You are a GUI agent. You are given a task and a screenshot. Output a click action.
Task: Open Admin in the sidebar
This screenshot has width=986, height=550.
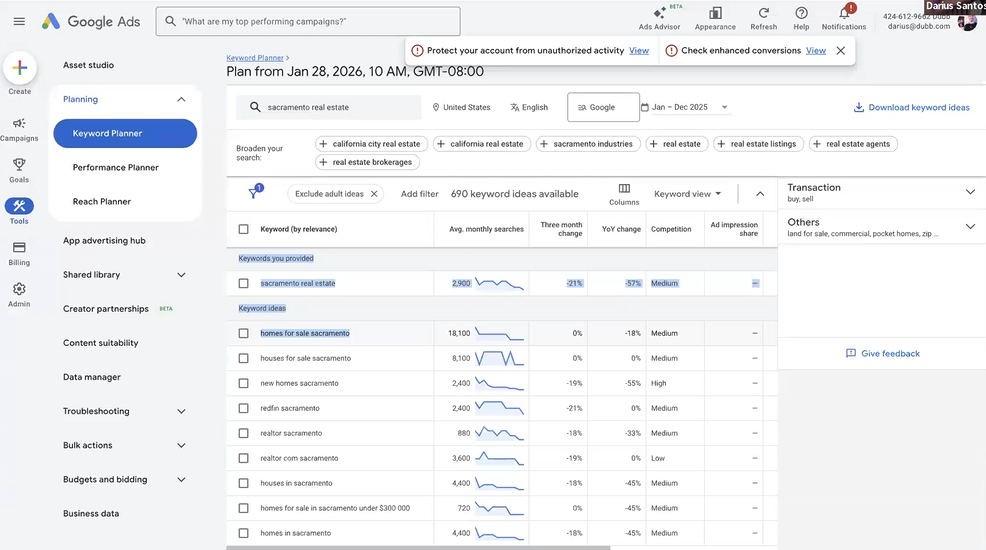[x=19, y=295]
